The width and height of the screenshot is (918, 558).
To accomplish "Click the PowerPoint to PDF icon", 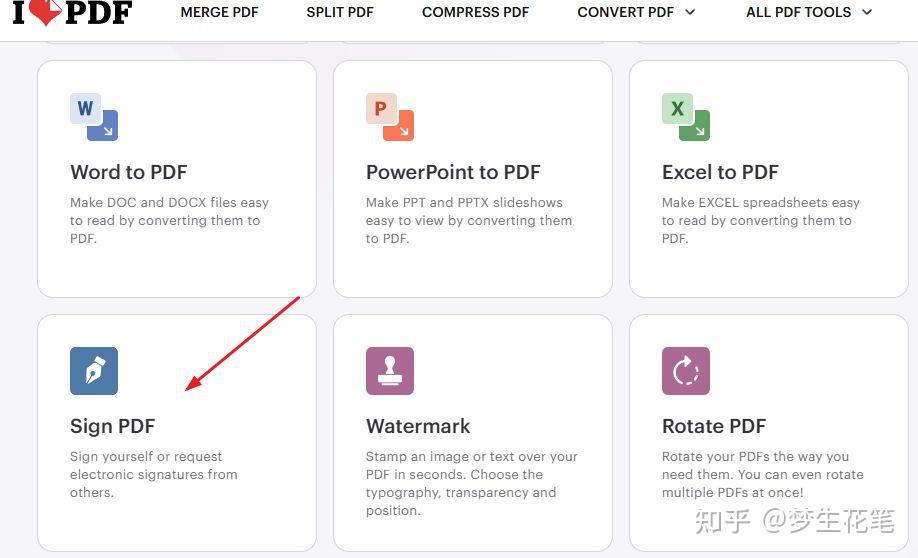I will [x=390, y=117].
